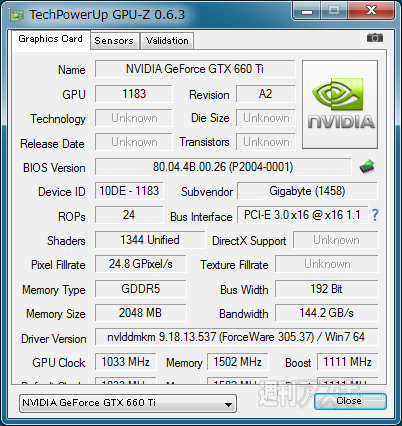Switch to the Sensors tab
The height and width of the screenshot is (426, 402).
(x=114, y=41)
